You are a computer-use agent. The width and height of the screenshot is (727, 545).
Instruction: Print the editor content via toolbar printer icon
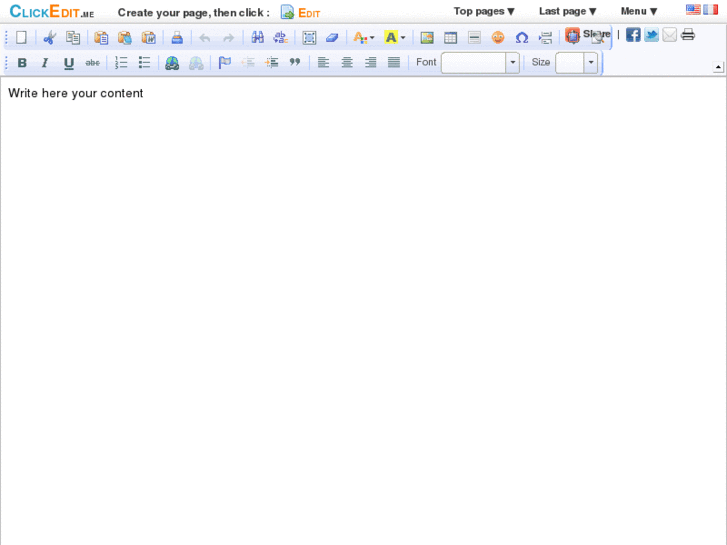(x=177, y=38)
